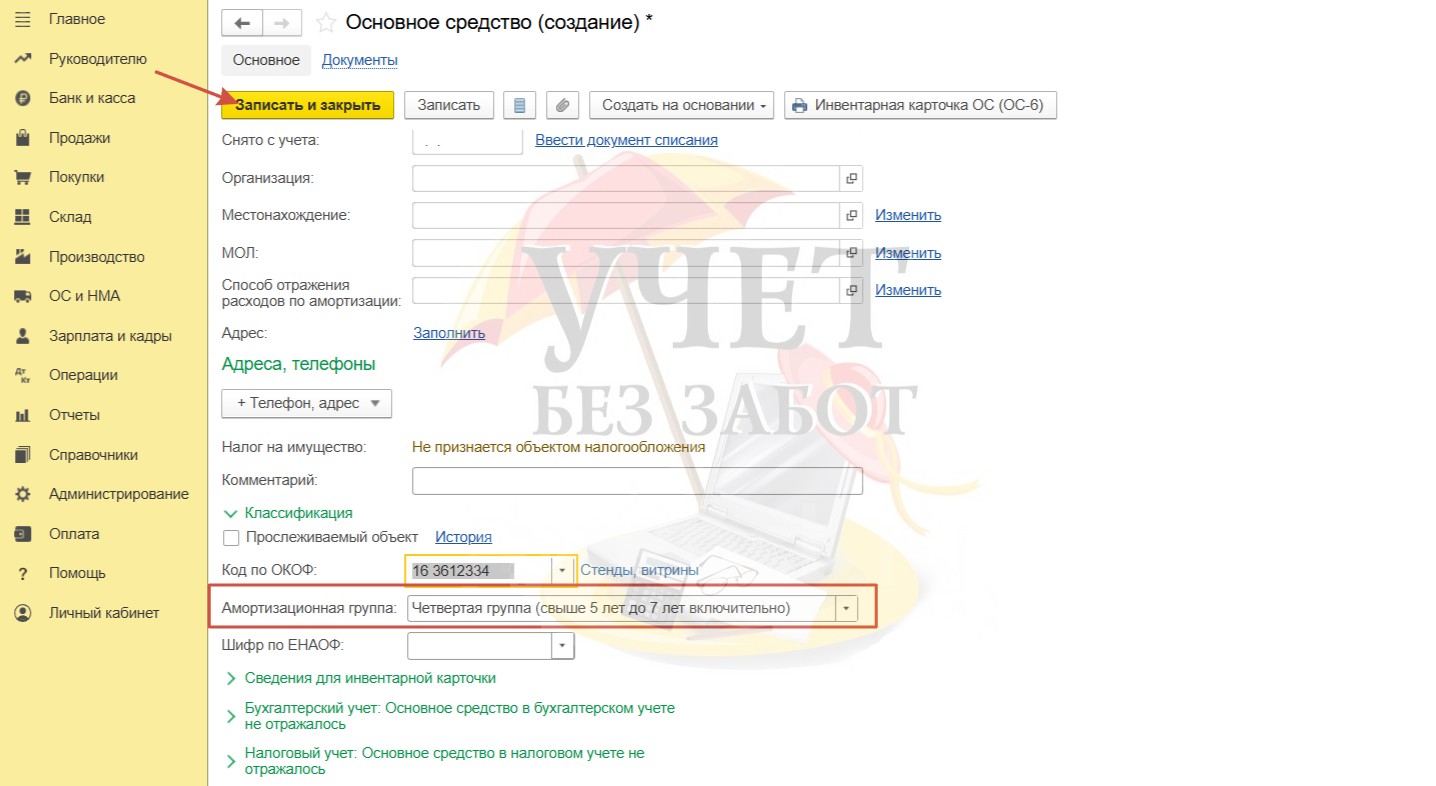This screenshot has height=786, width=1436.
Task: Open the Код по ОКОФ dropdown arrow
Action: pos(562,570)
